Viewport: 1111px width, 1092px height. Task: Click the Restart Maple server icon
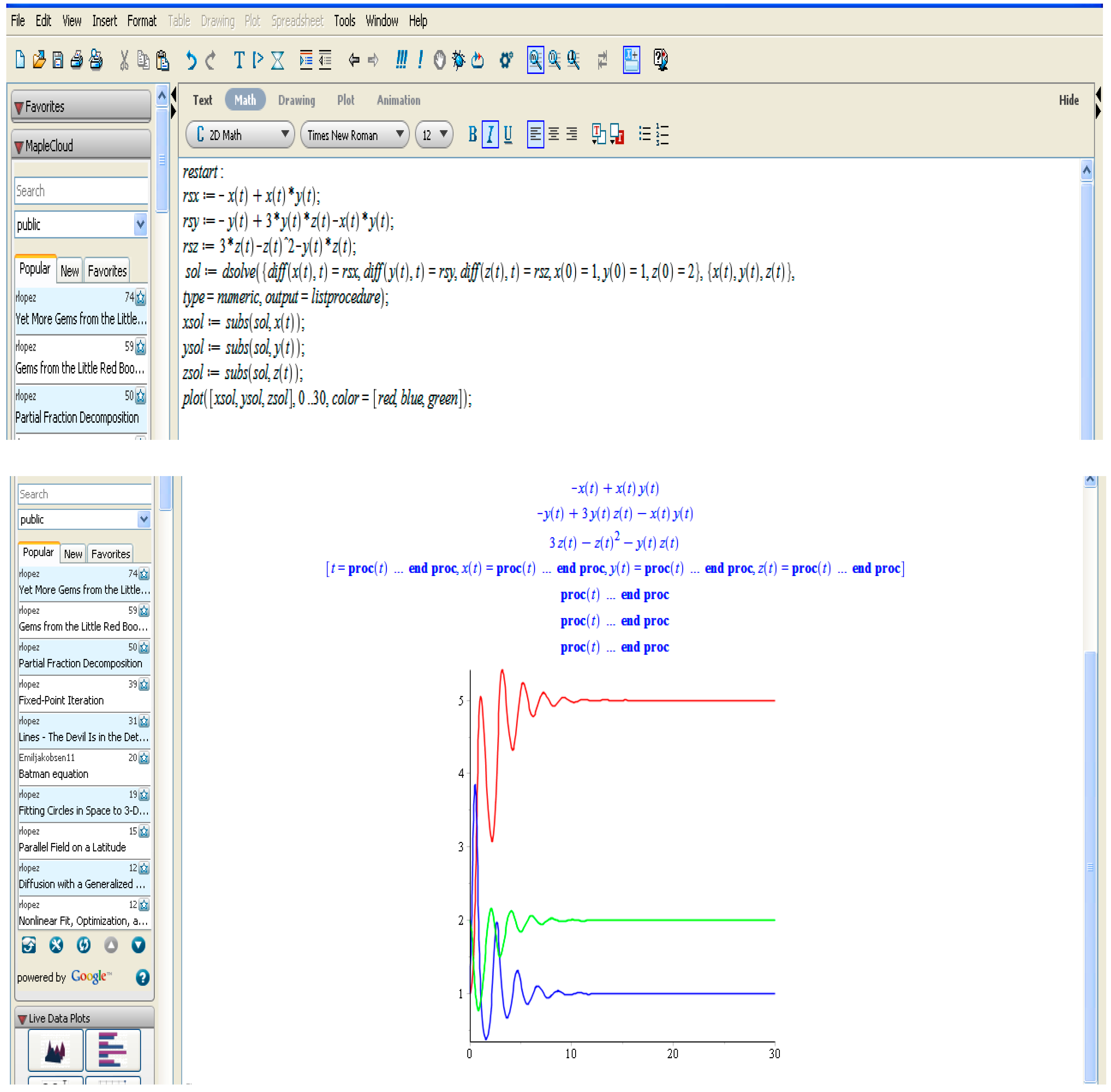(x=477, y=60)
